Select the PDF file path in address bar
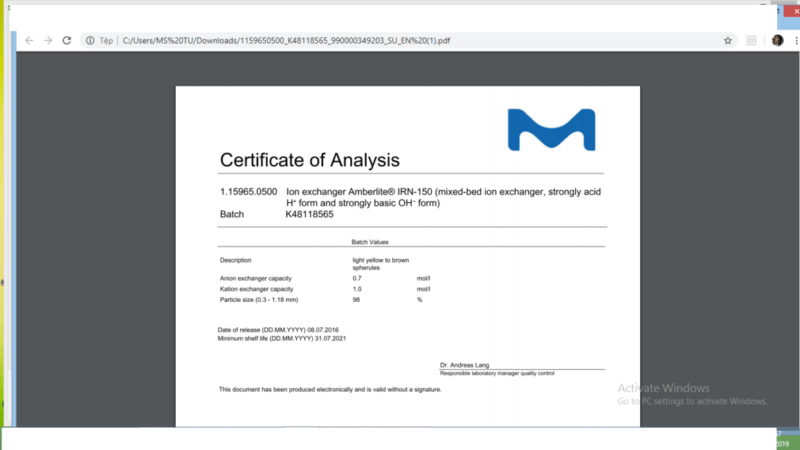The width and height of the screenshot is (800, 450). [x=286, y=40]
